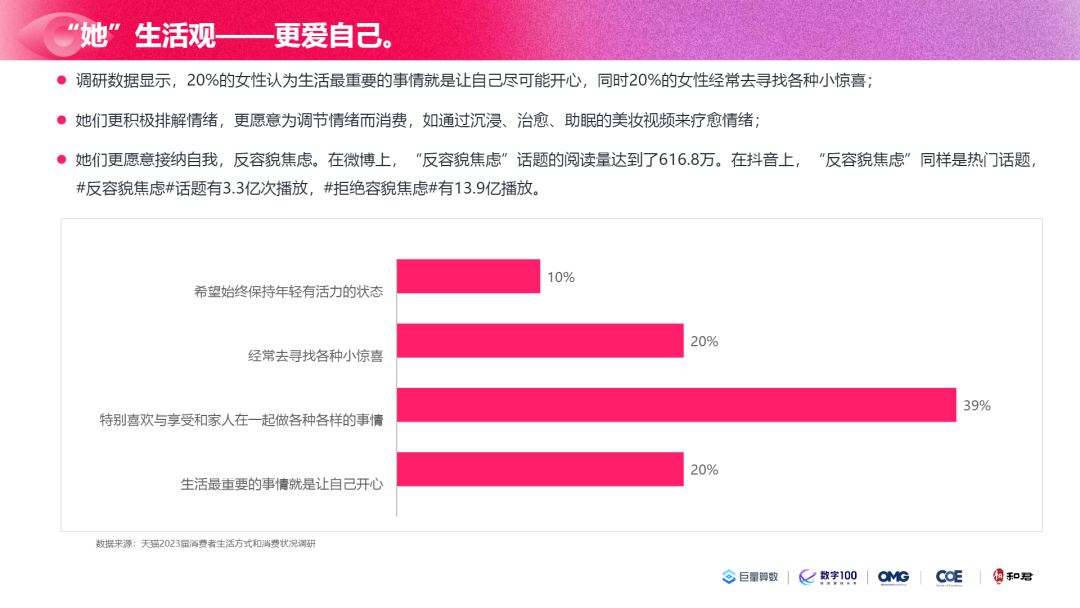Viewport: 1080px width, 608px height.
Task: Click the 生活最重要的事情就是让自己开心 bar
Action: point(540,469)
